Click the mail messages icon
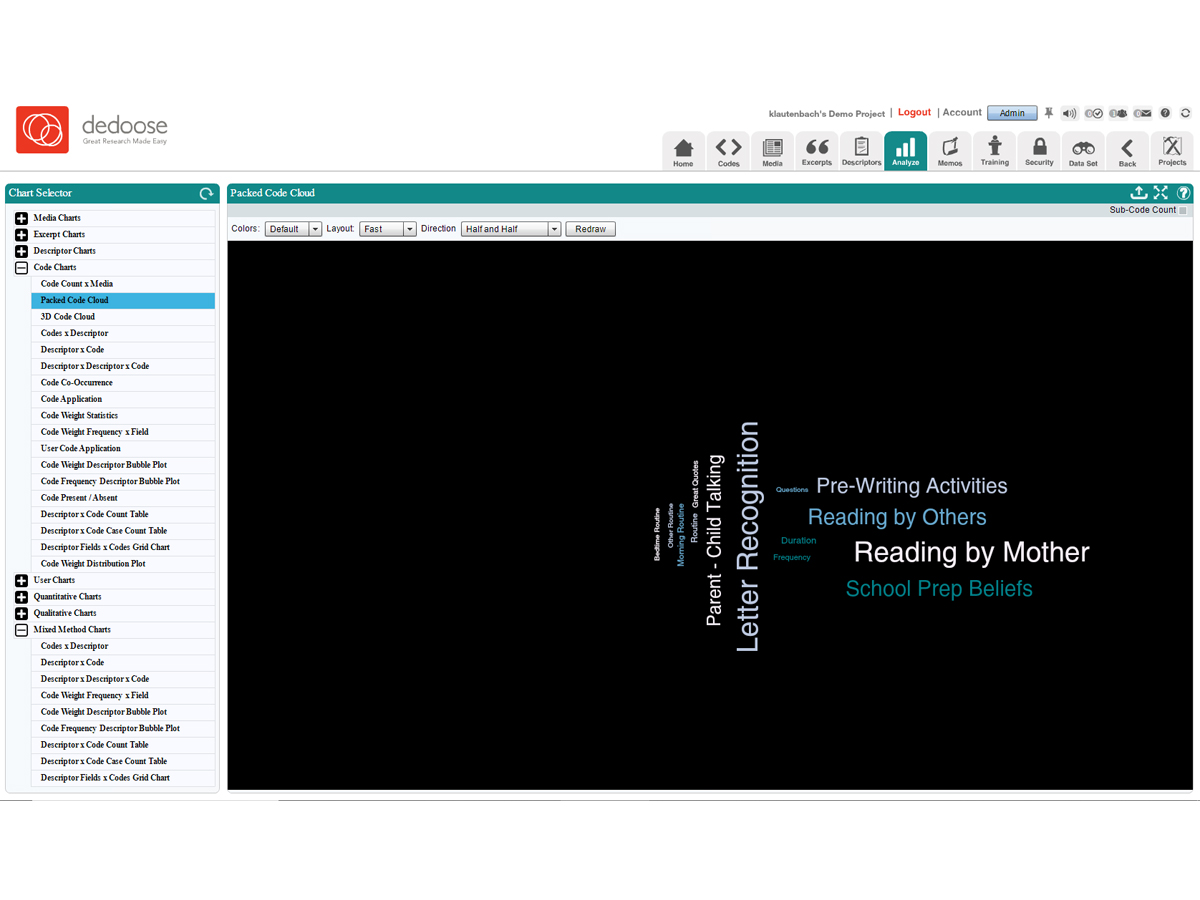Viewport: 1200px width, 900px height. click(1141, 113)
